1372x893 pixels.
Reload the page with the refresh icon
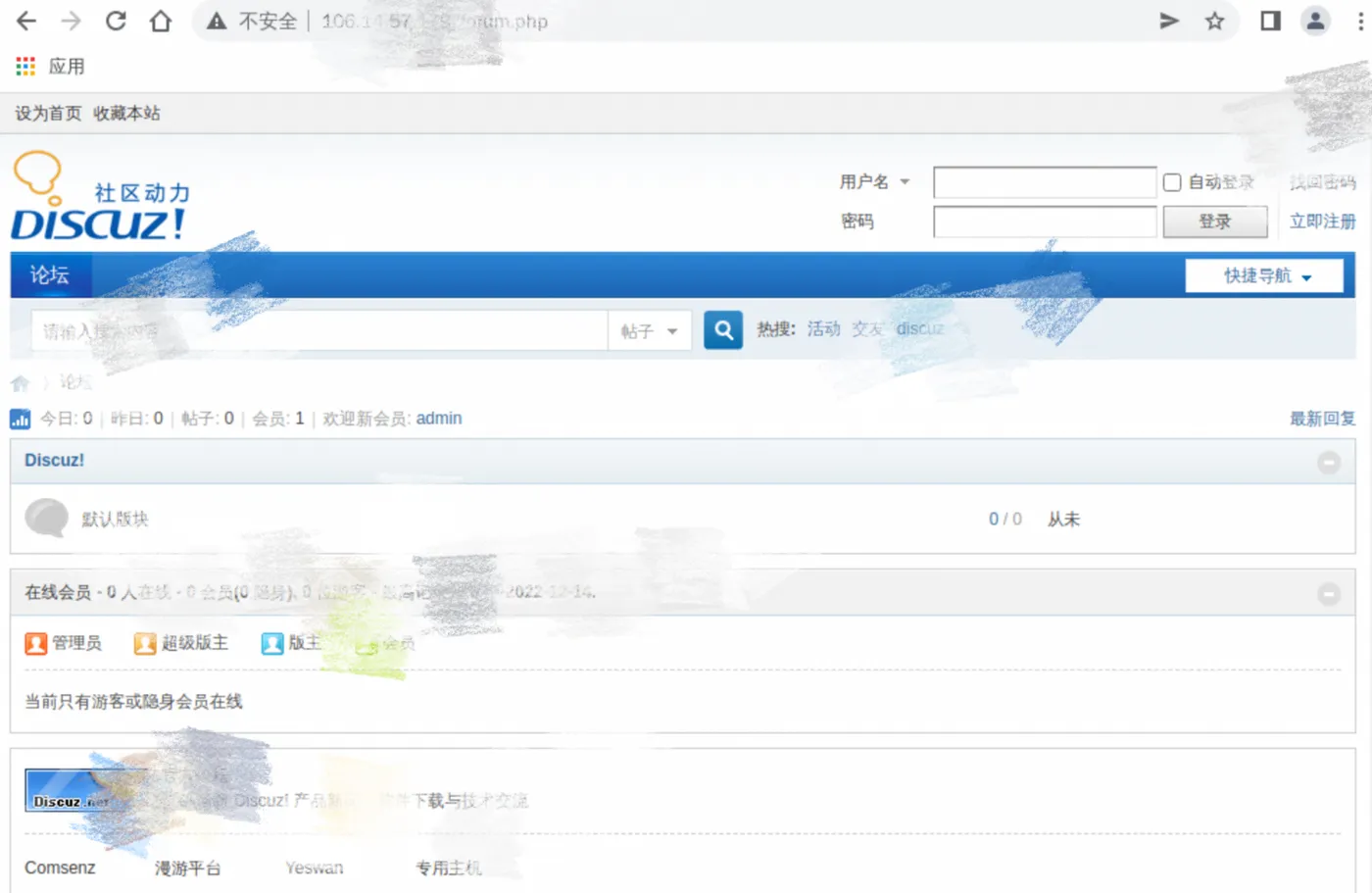[116, 21]
